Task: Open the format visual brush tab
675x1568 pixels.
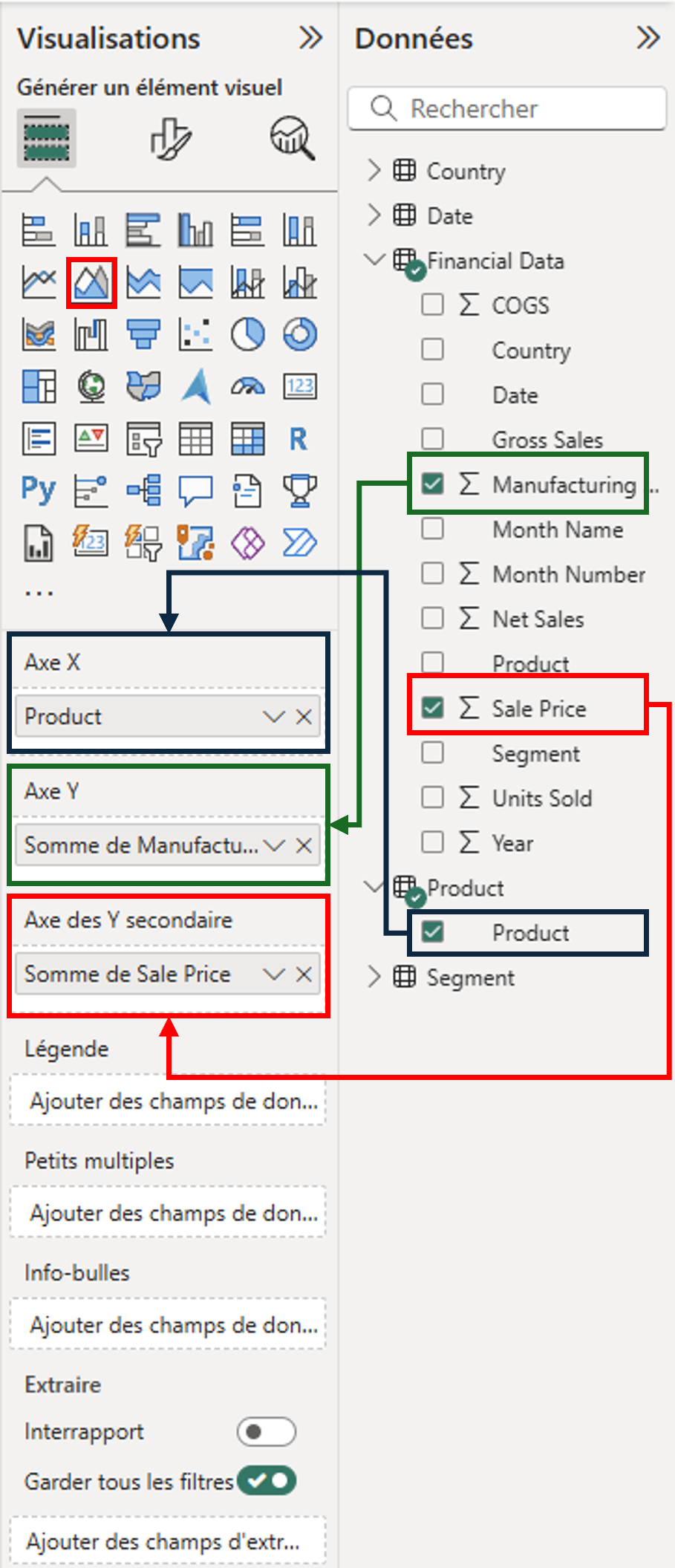Action: [171, 138]
